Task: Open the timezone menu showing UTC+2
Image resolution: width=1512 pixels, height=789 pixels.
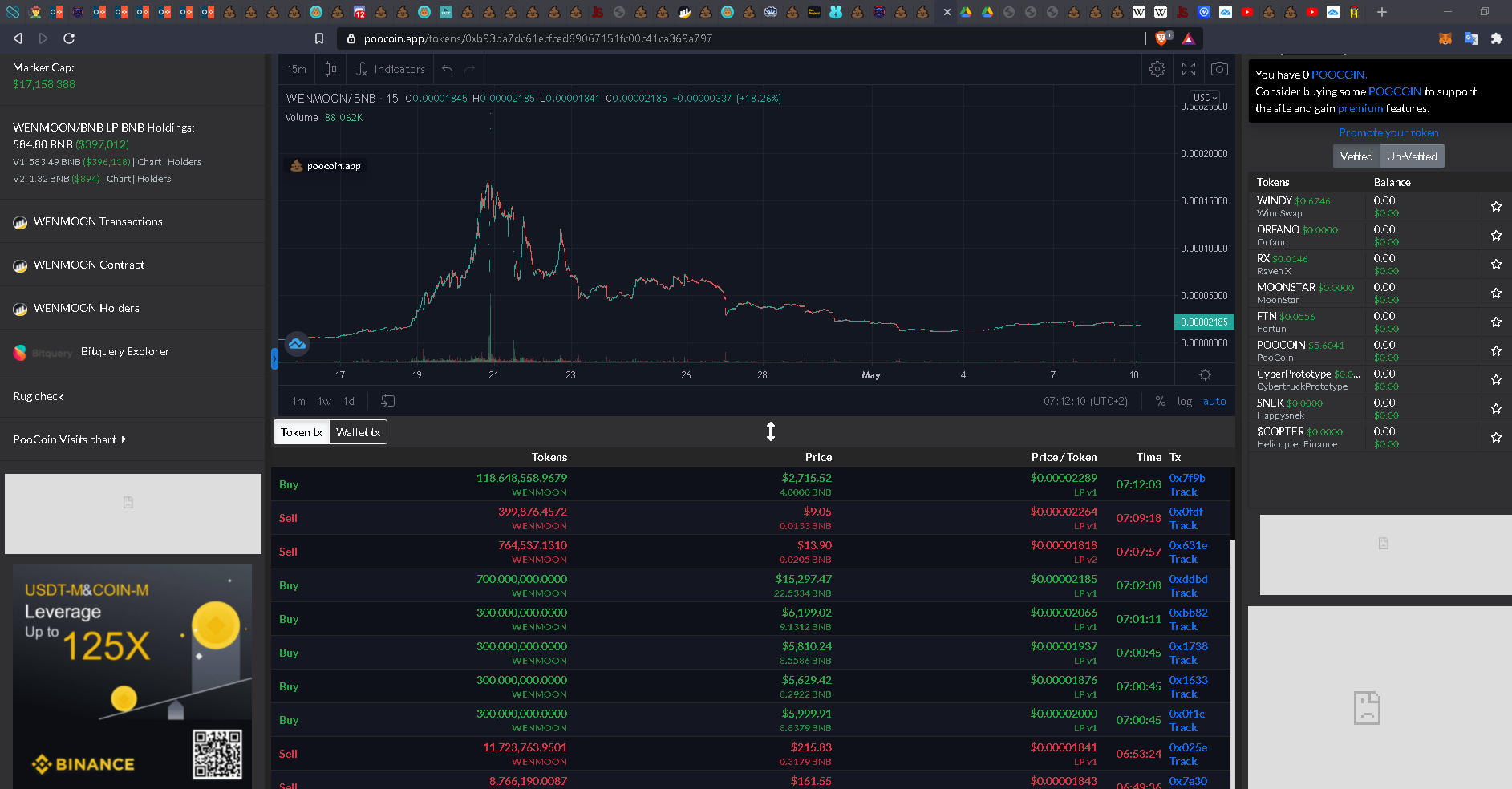Action: [x=1086, y=401]
